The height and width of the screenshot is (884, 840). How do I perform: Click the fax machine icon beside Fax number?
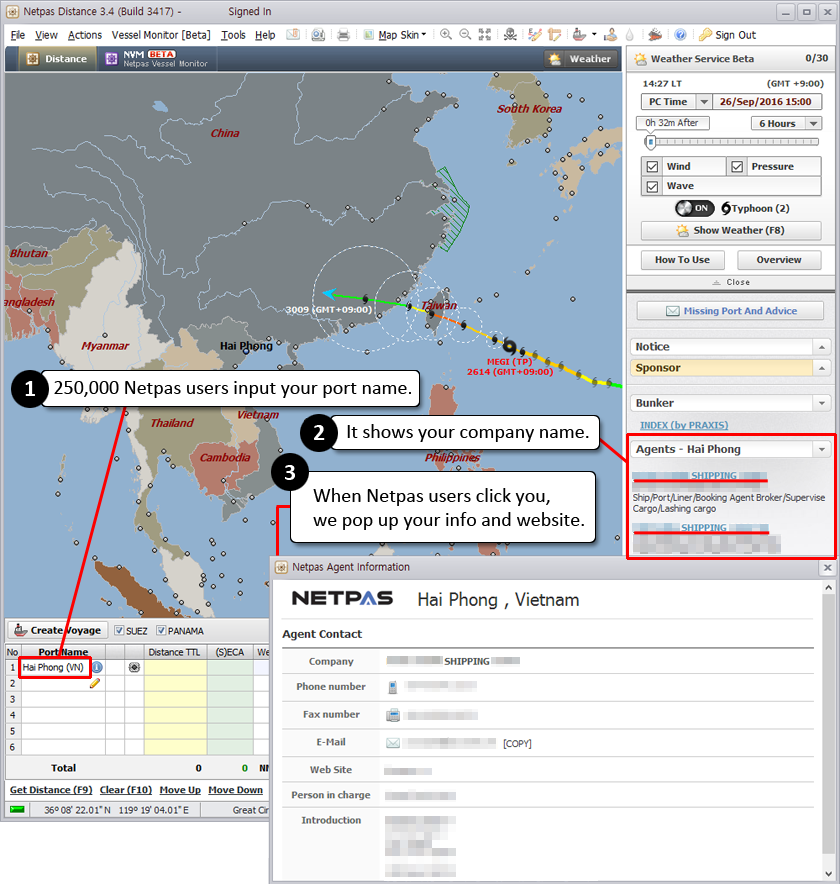point(393,715)
